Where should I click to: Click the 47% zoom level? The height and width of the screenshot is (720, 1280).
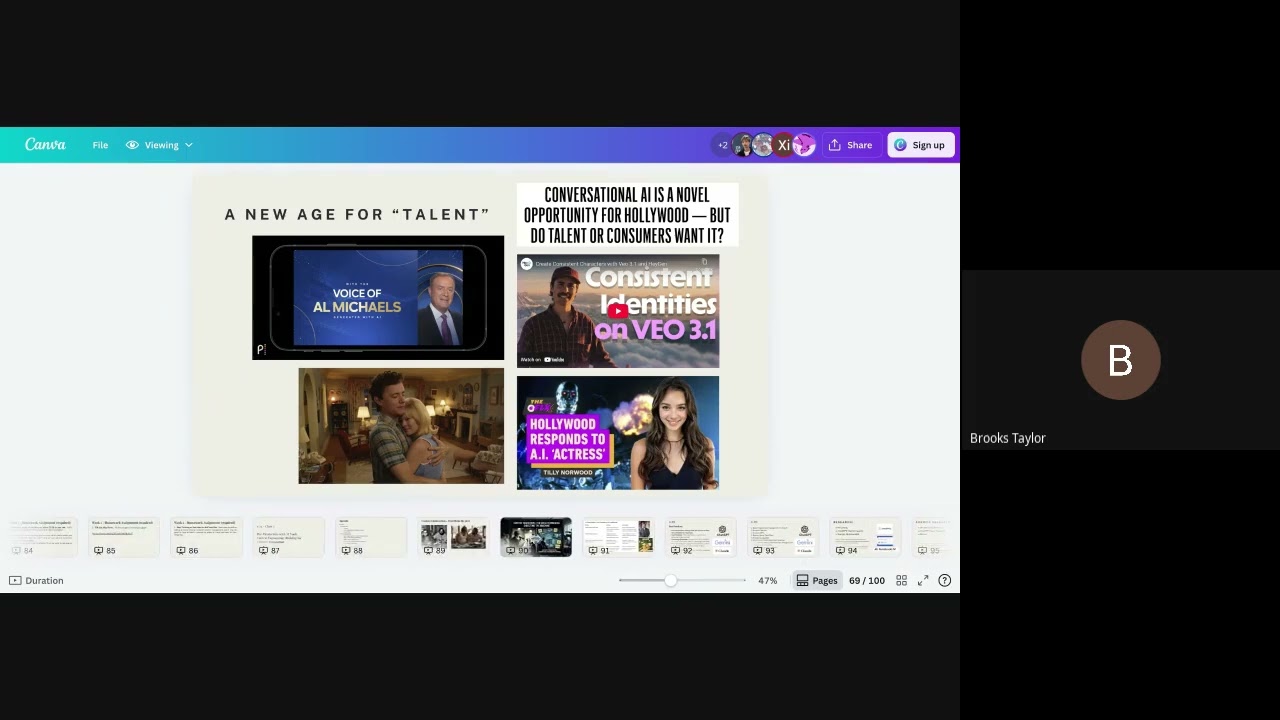pyautogui.click(x=767, y=580)
